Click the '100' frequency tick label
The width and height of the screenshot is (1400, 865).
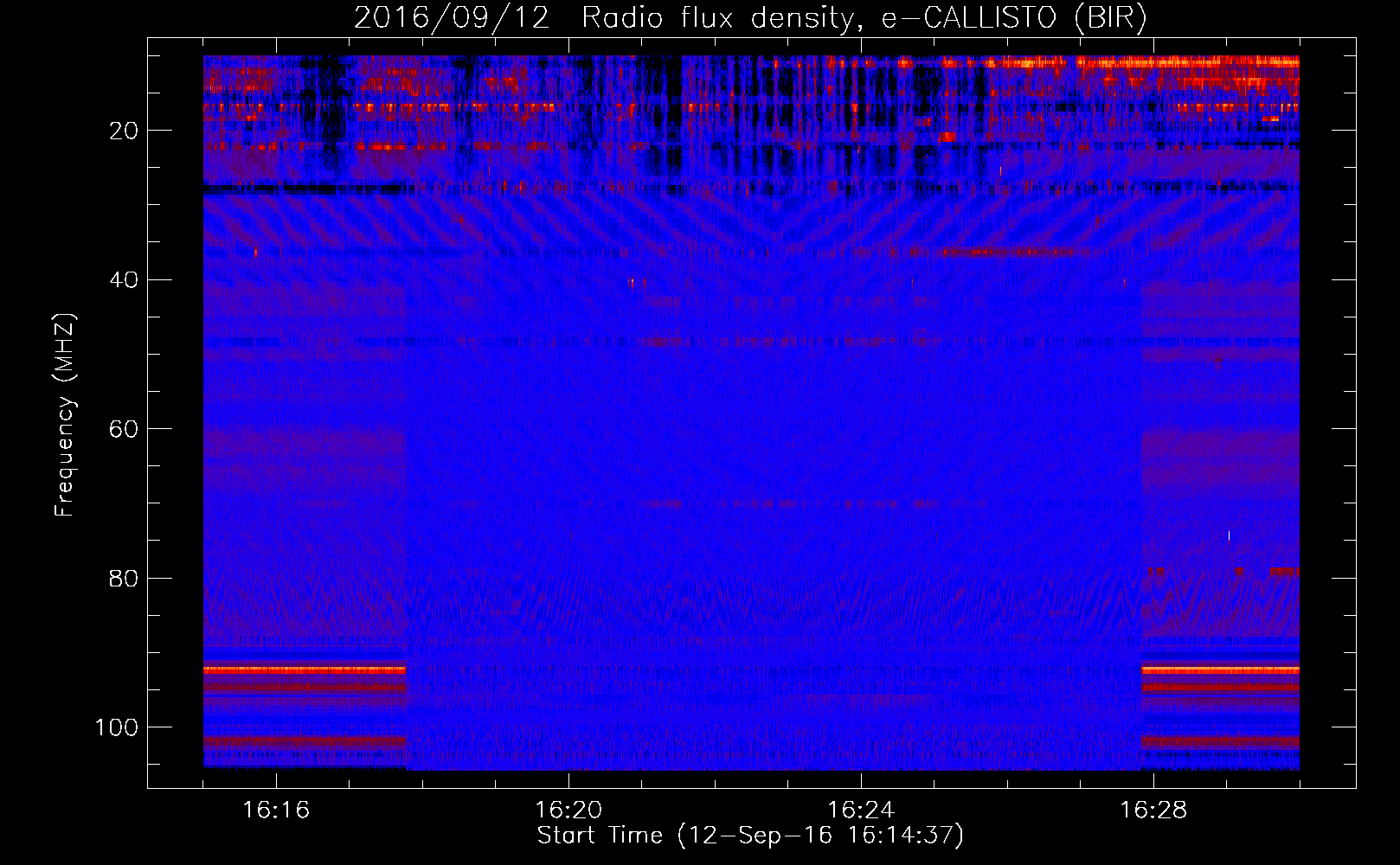click(x=117, y=727)
